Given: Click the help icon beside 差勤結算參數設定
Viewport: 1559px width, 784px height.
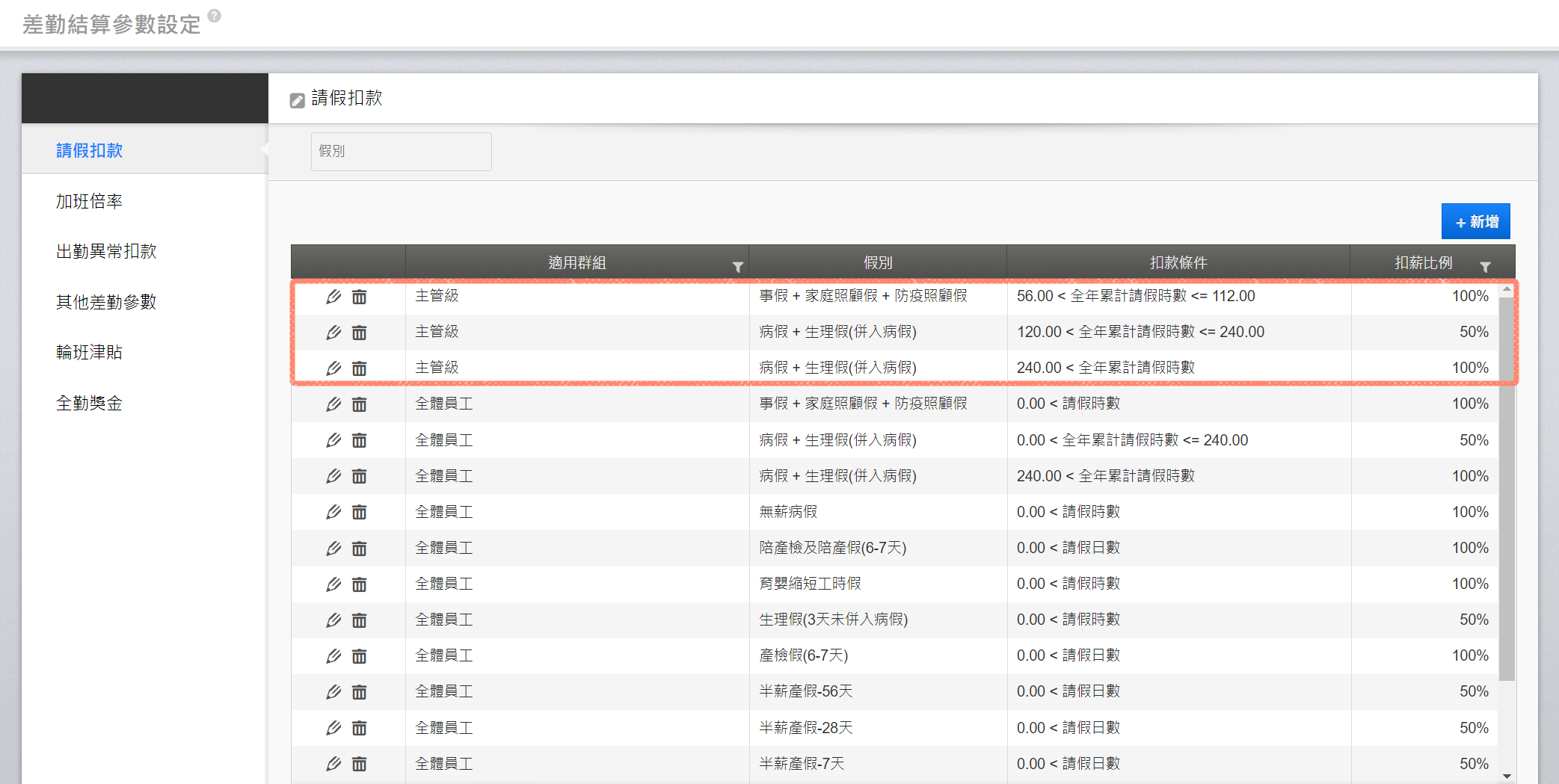Looking at the screenshot, I should click(x=215, y=16).
